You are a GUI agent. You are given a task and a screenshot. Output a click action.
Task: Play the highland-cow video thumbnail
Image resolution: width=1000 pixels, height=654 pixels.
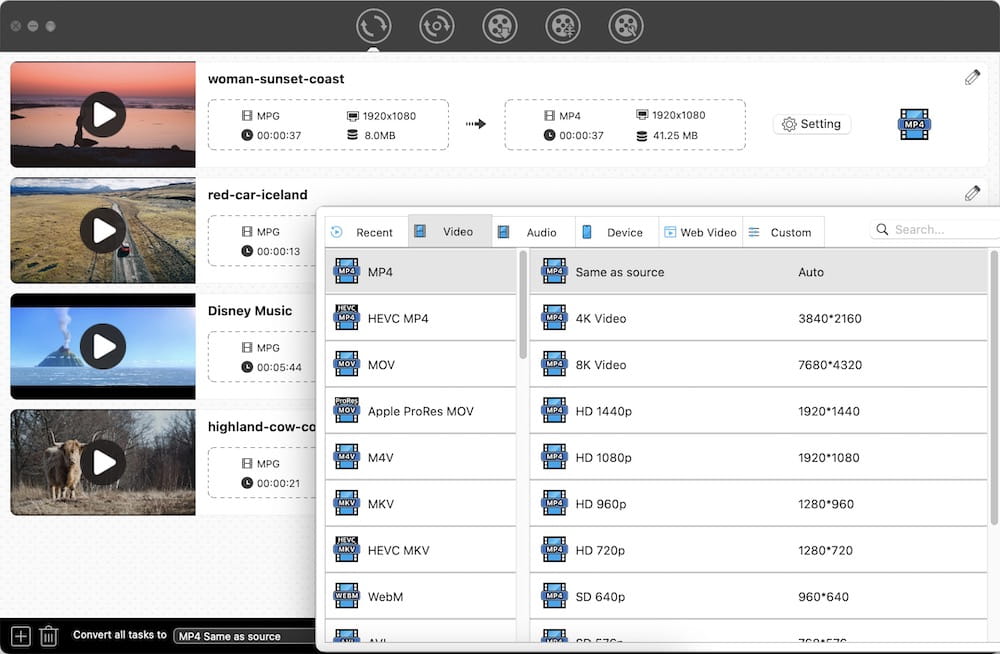(x=103, y=463)
